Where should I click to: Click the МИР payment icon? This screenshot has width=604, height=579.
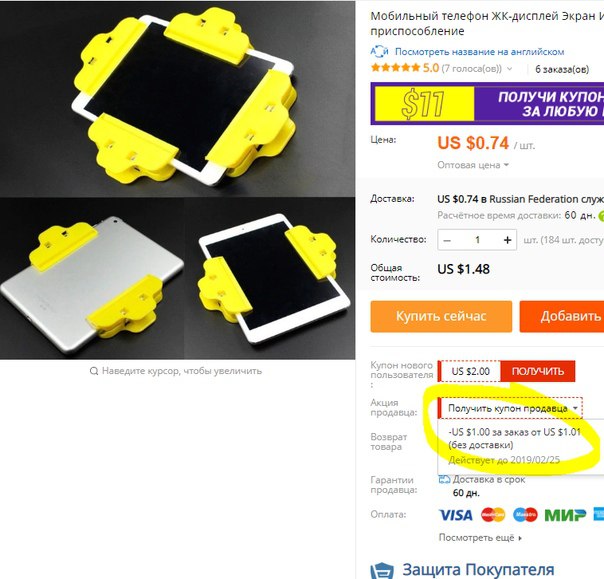click(x=565, y=515)
